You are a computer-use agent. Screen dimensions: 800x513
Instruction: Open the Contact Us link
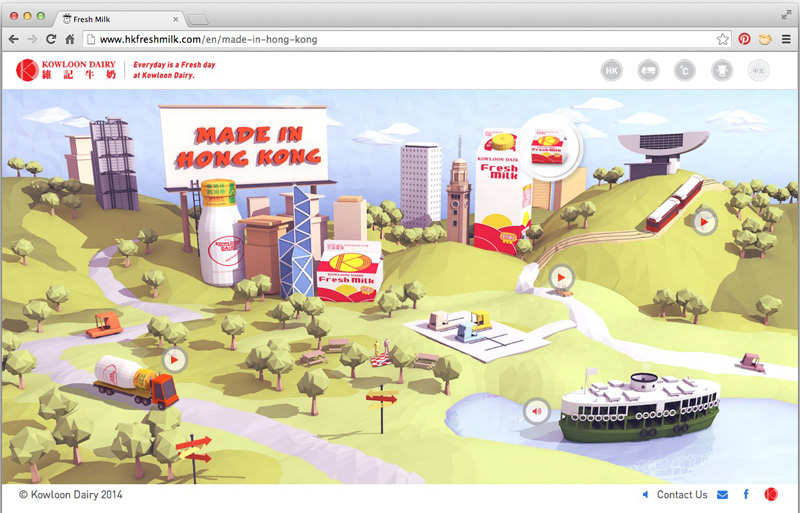[x=682, y=495]
